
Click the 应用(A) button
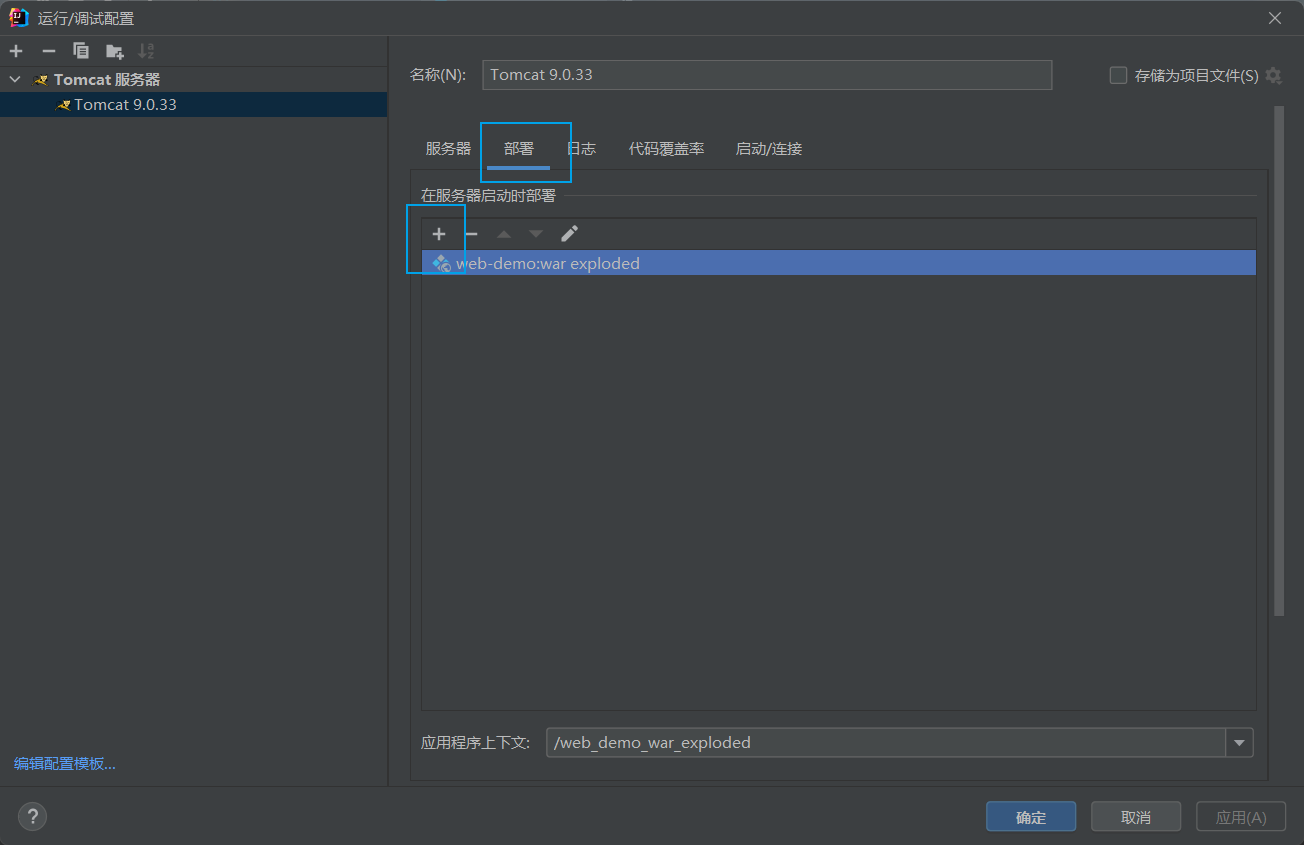[1241, 817]
